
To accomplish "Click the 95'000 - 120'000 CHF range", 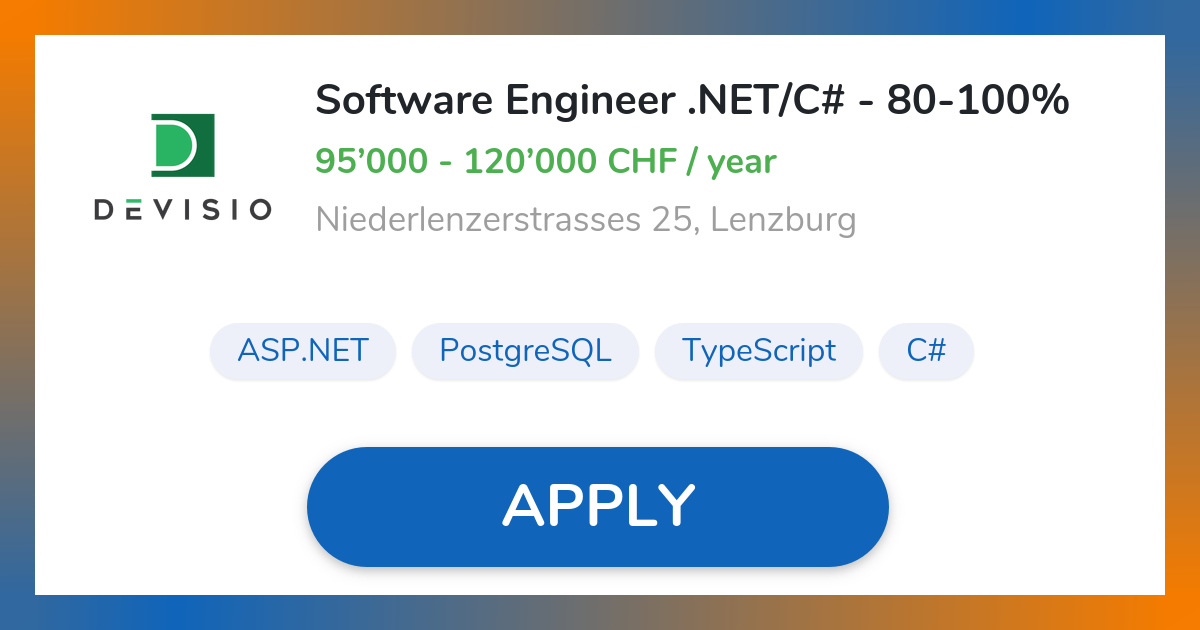I will (546, 161).
